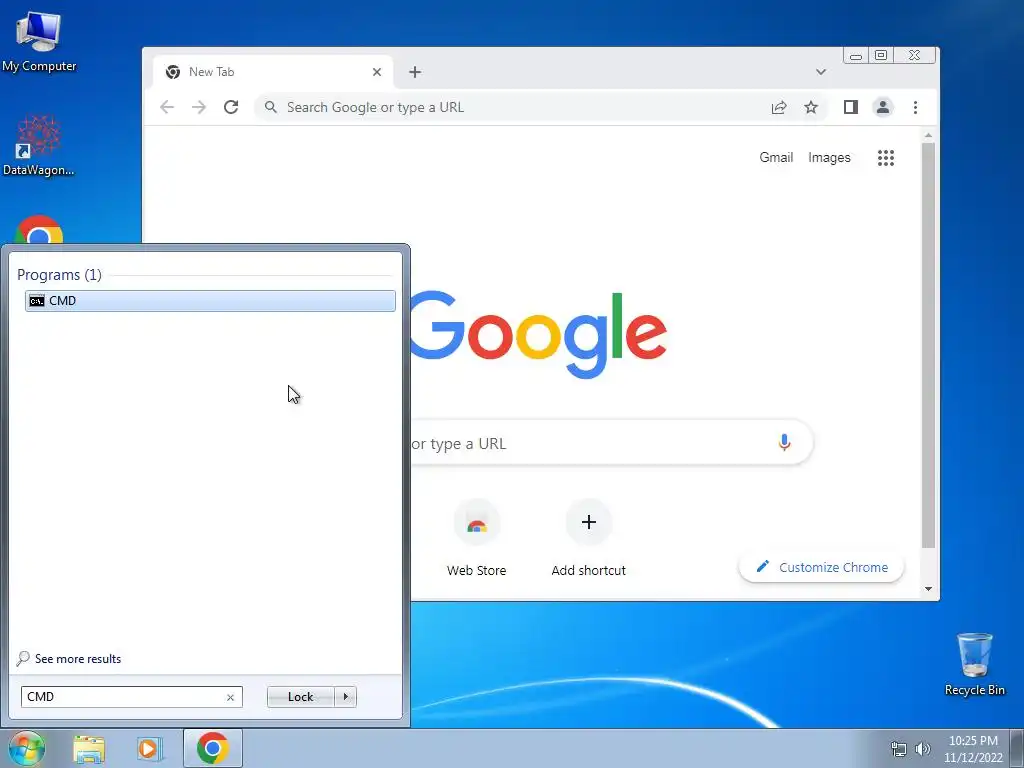1024x768 pixels.
Task: Click Chrome's back arrow
Action: (167, 107)
